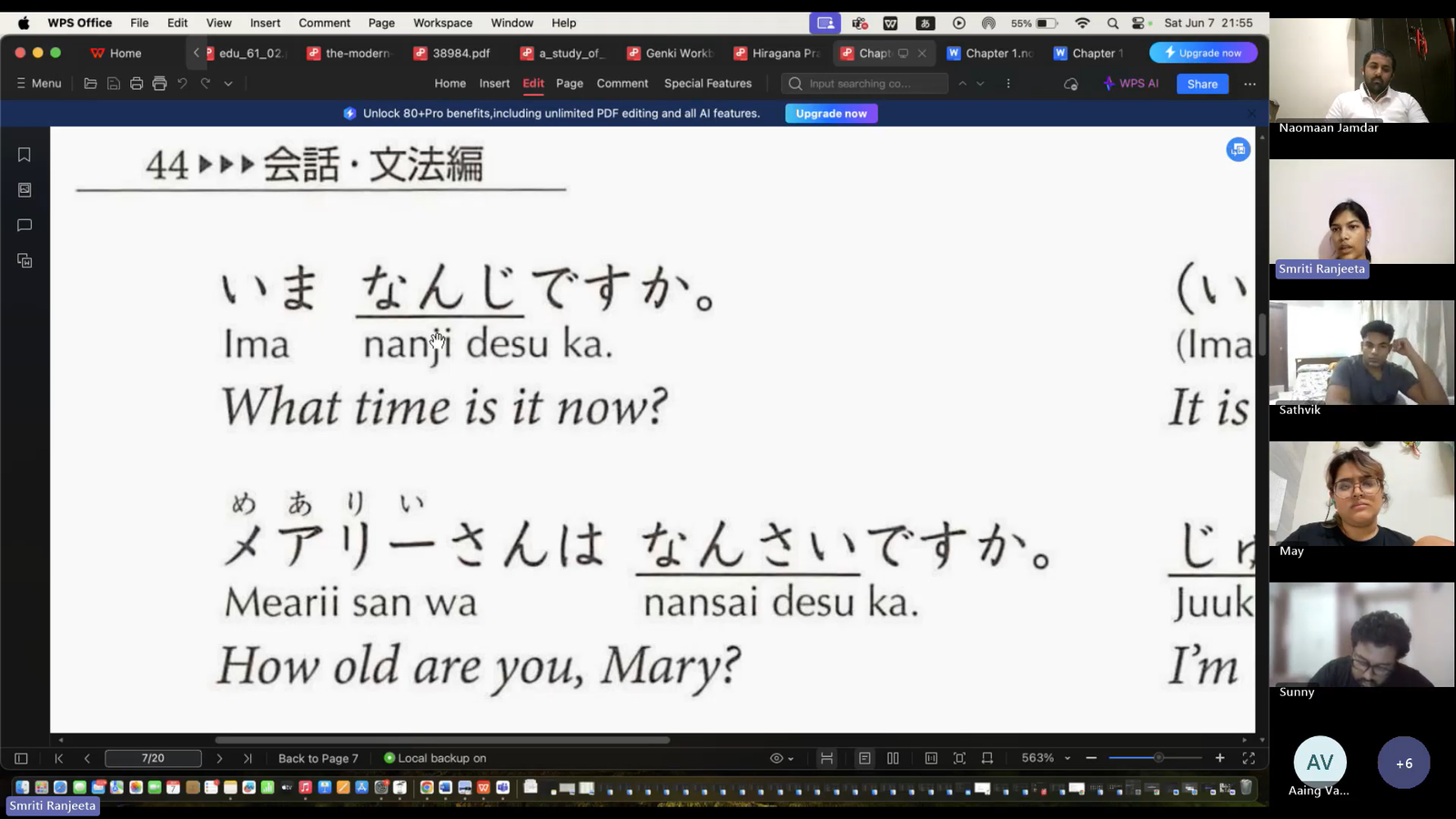Image resolution: width=1456 pixels, height=819 pixels.
Task: Open the Chapter 1.nc document tab
Action: tap(990, 53)
